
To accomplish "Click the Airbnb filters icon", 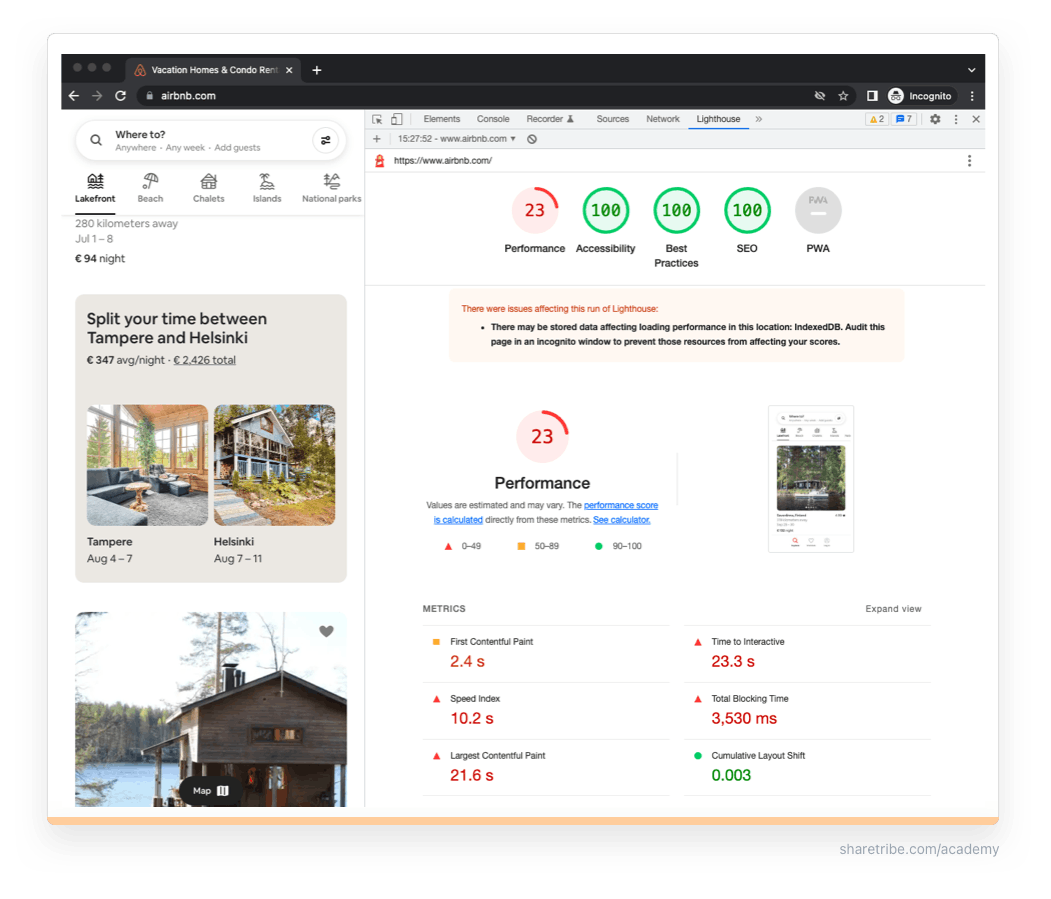I will click(x=325, y=141).
